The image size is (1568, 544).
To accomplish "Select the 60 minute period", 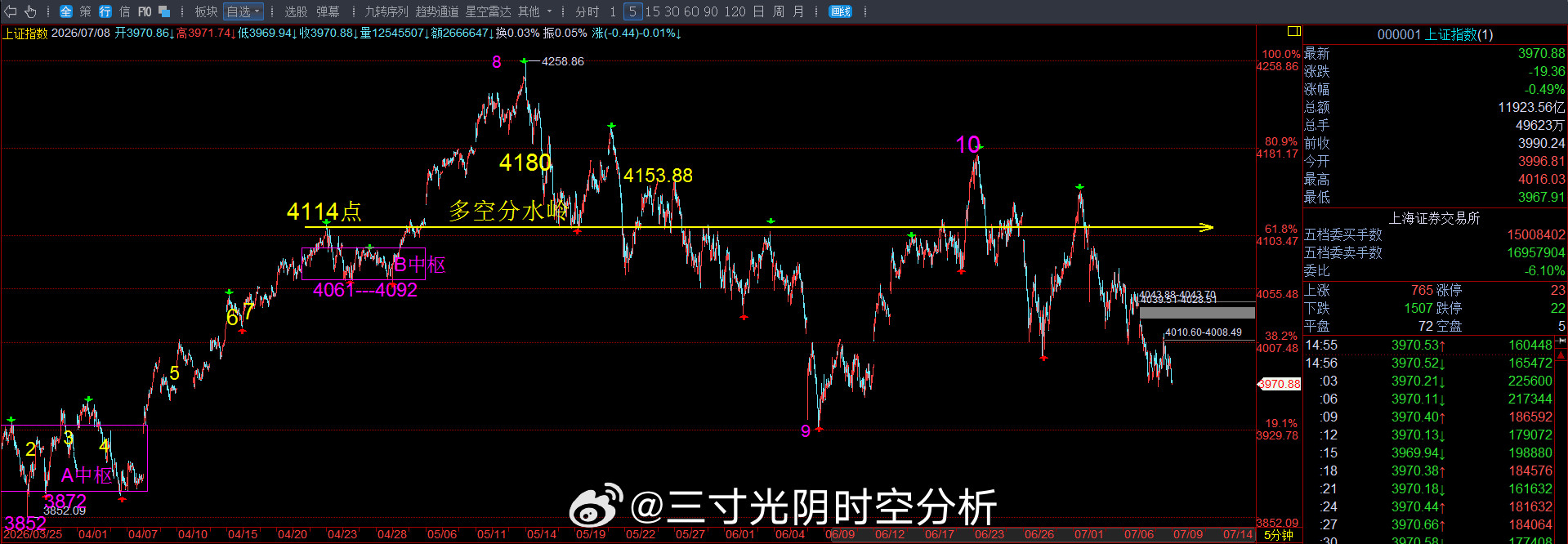I will pos(691,11).
